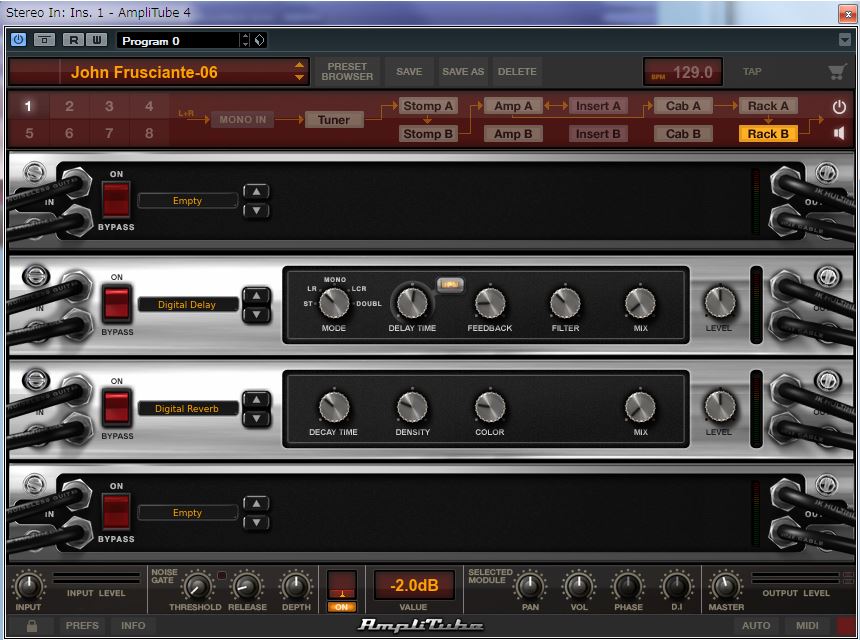Click the speaker output icon near Rack B

point(838,131)
